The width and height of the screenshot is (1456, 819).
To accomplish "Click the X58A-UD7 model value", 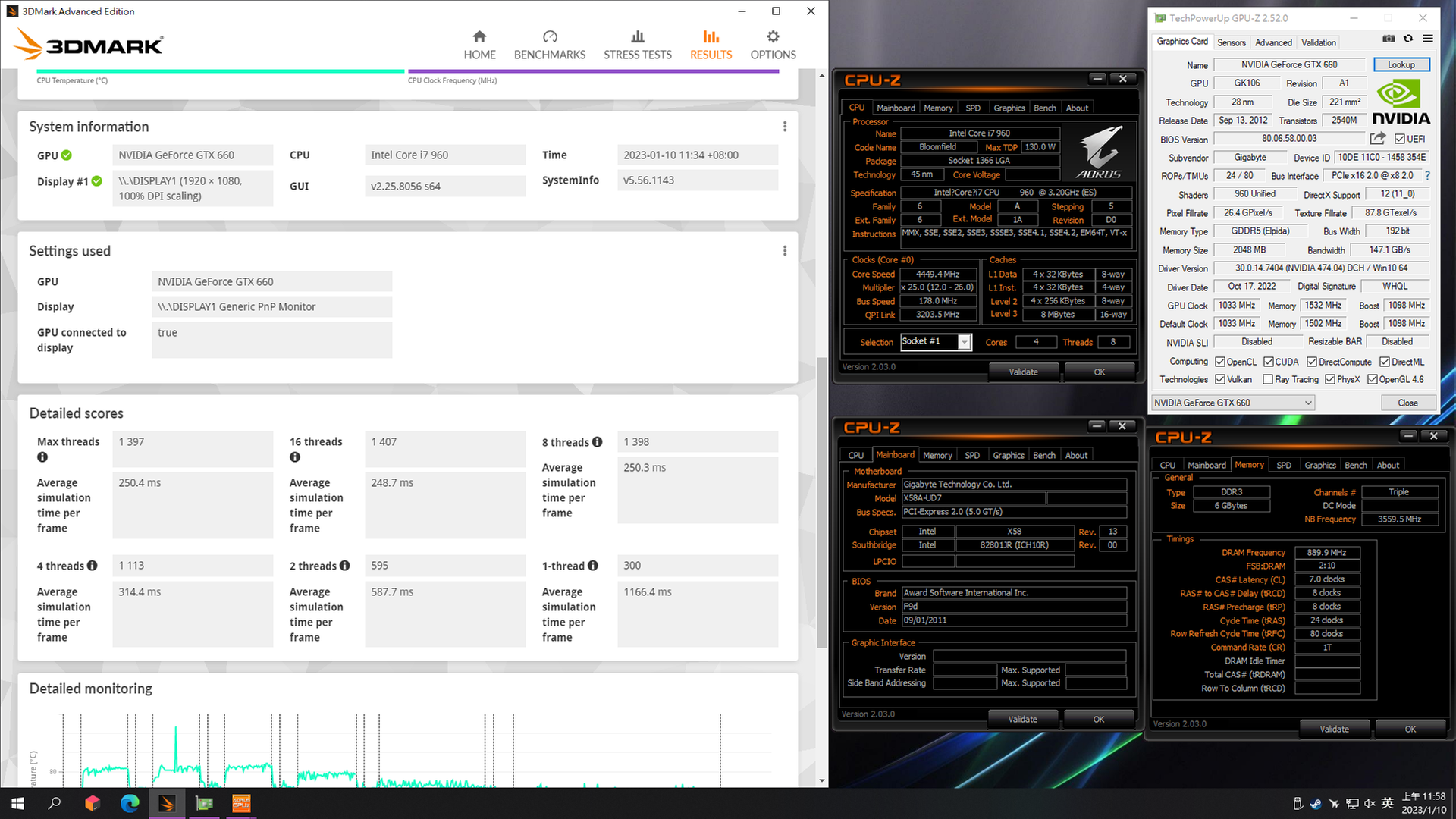I will coord(973,498).
